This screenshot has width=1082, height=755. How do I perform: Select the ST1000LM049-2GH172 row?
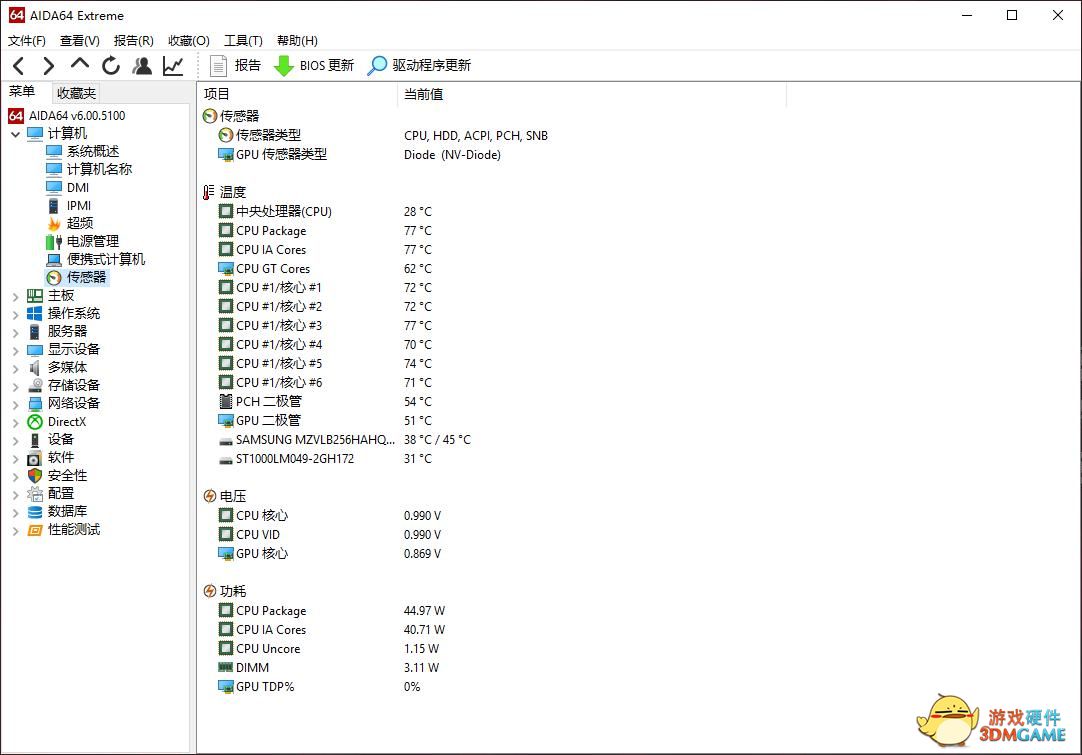(286, 458)
